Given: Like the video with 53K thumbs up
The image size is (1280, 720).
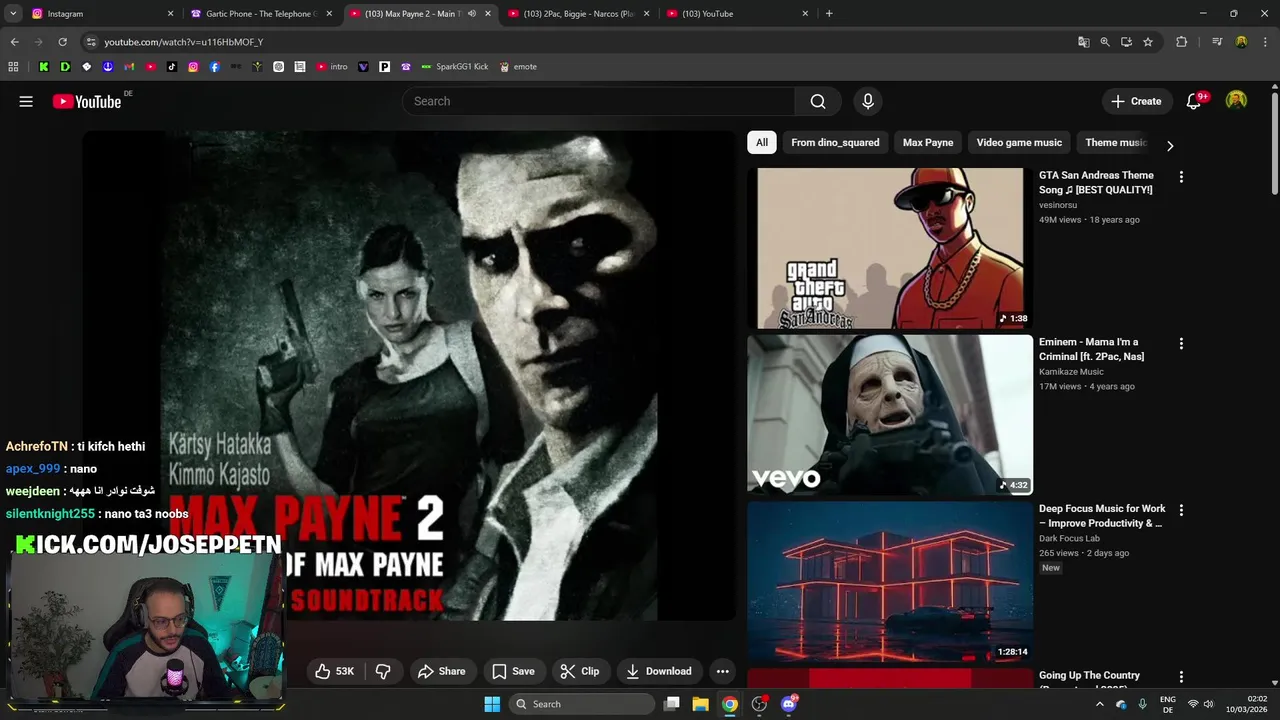Looking at the screenshot, I should [x=335, y=671].
